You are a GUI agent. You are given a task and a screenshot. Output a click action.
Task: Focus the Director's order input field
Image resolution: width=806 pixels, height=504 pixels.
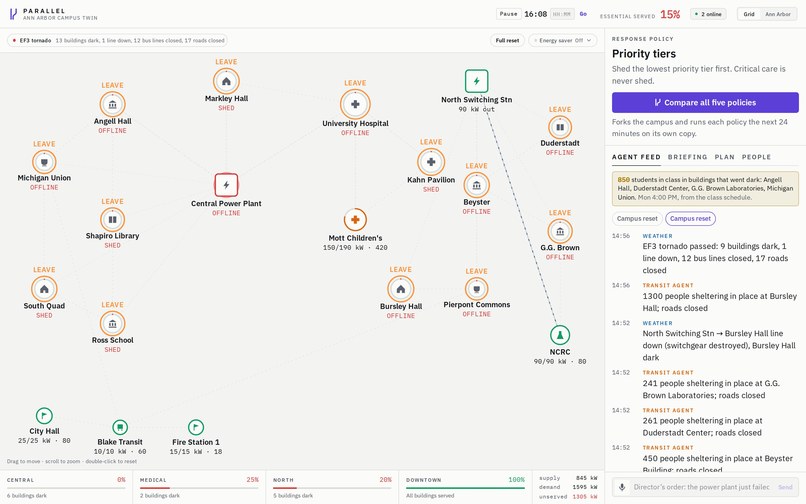(x=701, y=487)
